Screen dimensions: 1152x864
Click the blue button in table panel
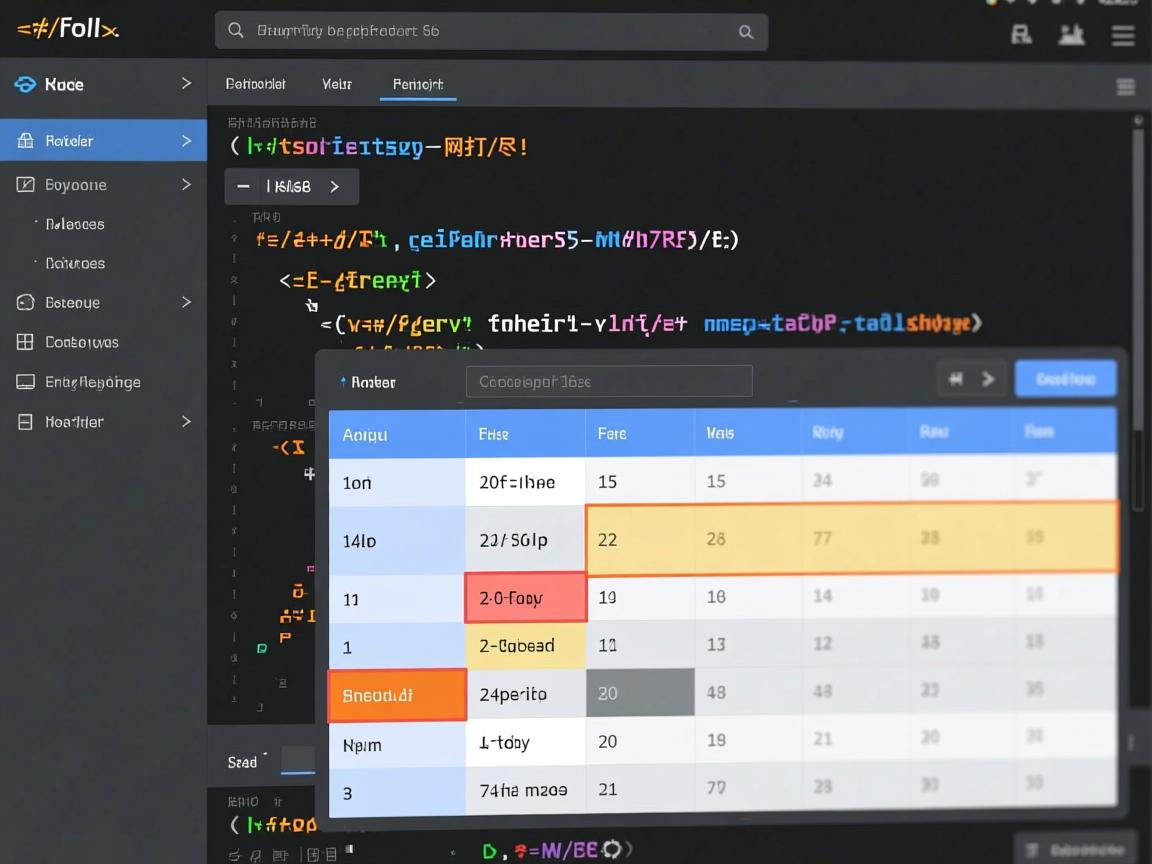pos(1065,379)
